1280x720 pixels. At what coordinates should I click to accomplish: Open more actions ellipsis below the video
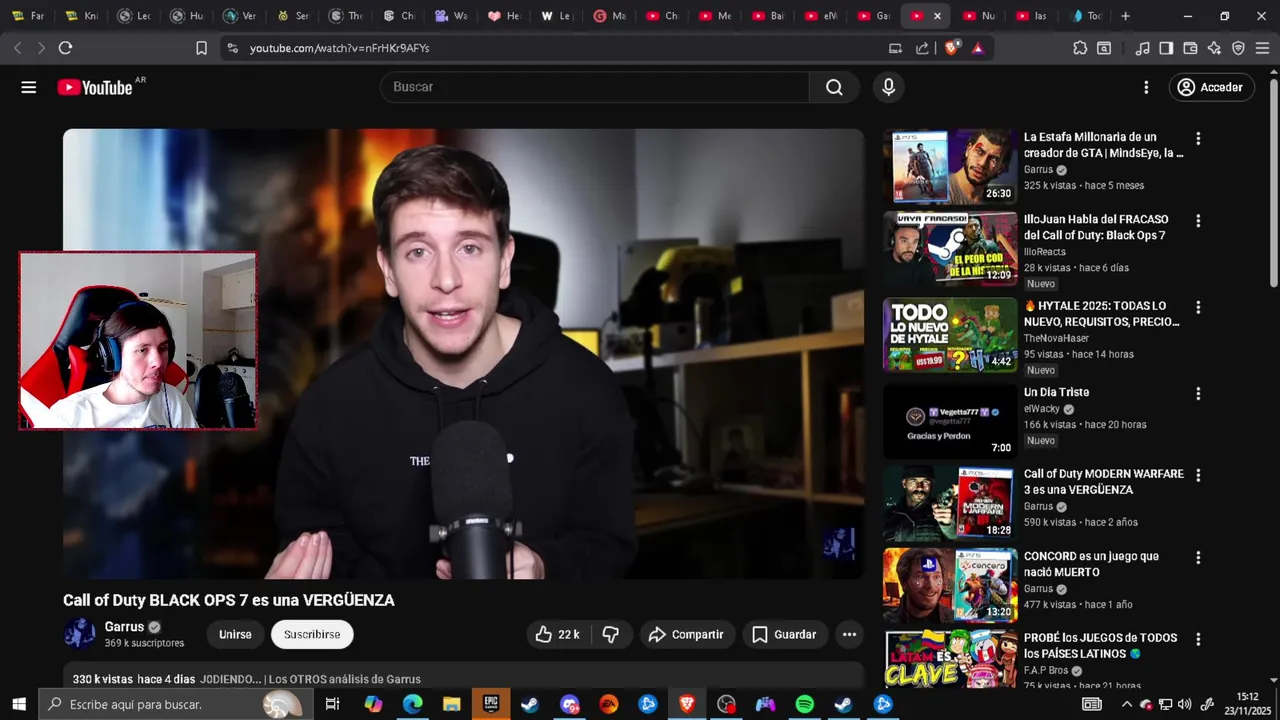pos(849,634)
